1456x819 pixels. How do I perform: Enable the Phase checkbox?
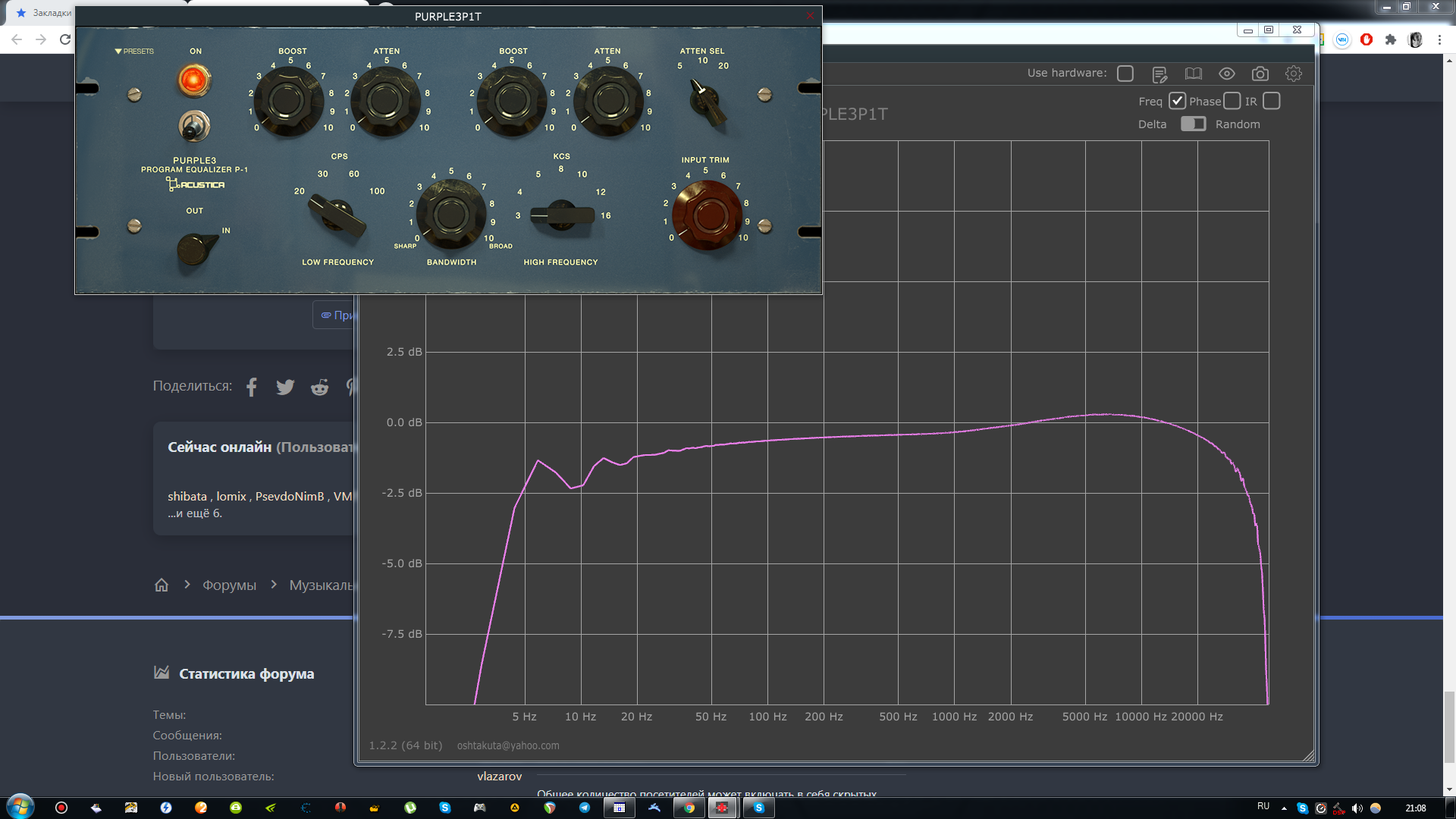1232,101
